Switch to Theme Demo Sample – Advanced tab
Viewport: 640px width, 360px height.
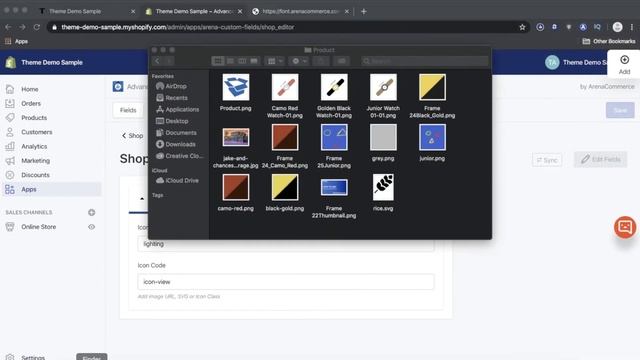pos(194,11)
